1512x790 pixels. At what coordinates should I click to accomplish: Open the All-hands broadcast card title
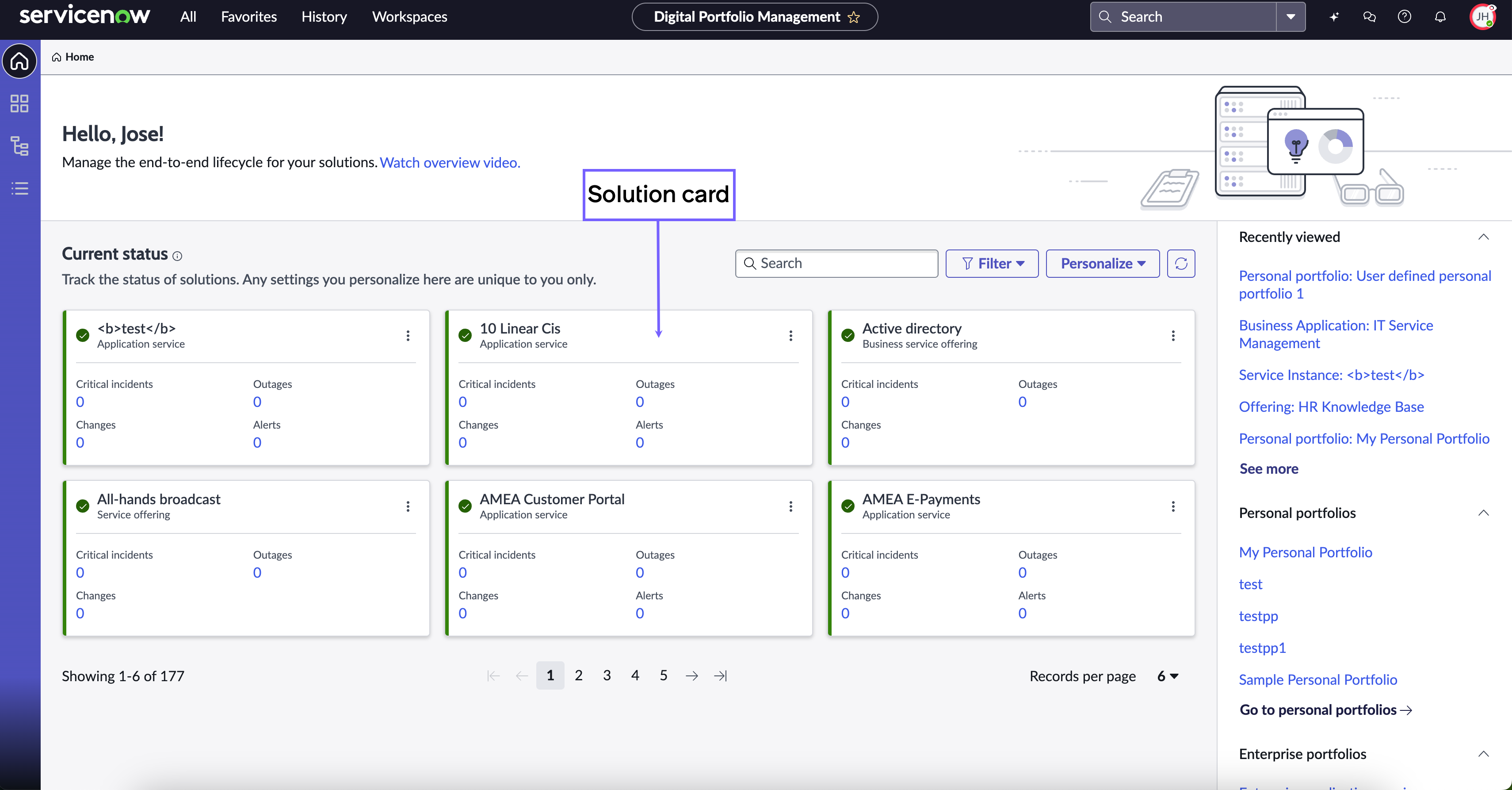coord(158,499)
